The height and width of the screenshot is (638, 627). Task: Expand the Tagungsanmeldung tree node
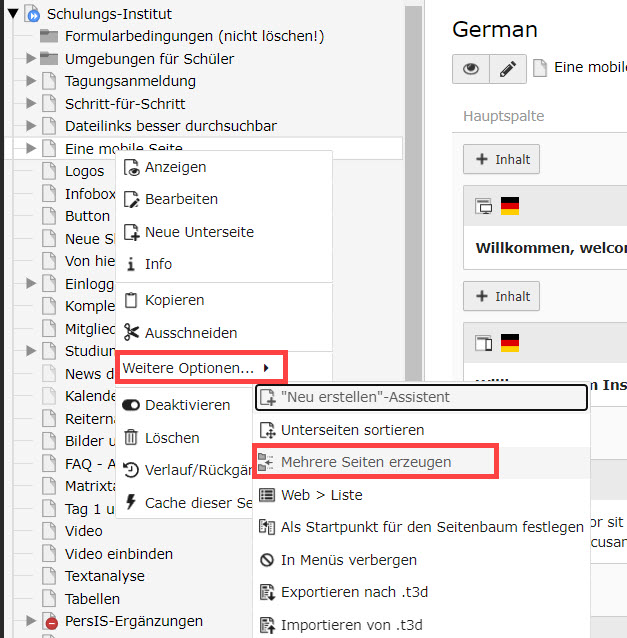pos(31,81)
